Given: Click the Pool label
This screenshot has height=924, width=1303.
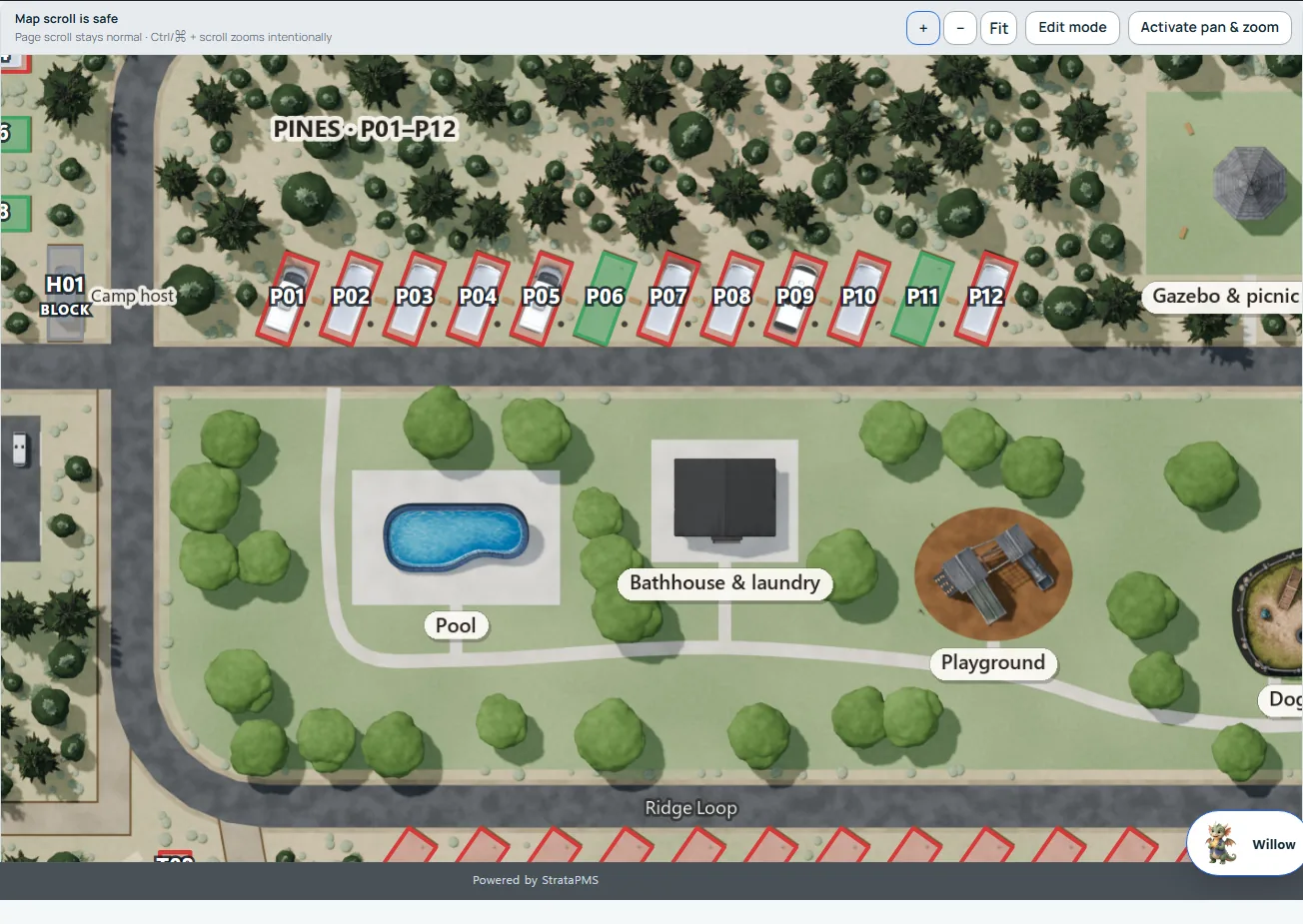Looking at the screenshot, I should click(x=456, y=625).
